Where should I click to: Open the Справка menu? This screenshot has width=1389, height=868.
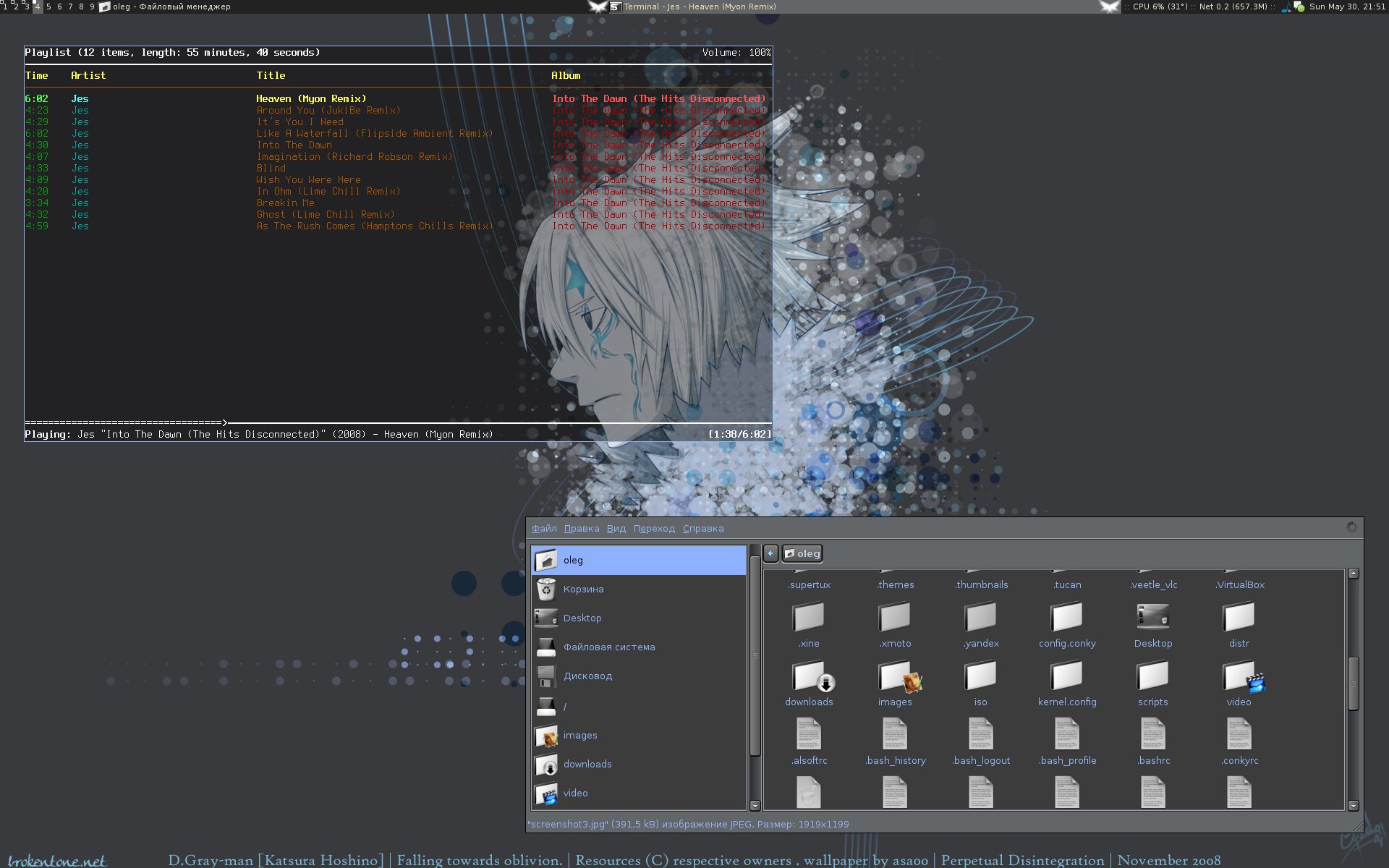pyautogui.click(x=703, y=528)
